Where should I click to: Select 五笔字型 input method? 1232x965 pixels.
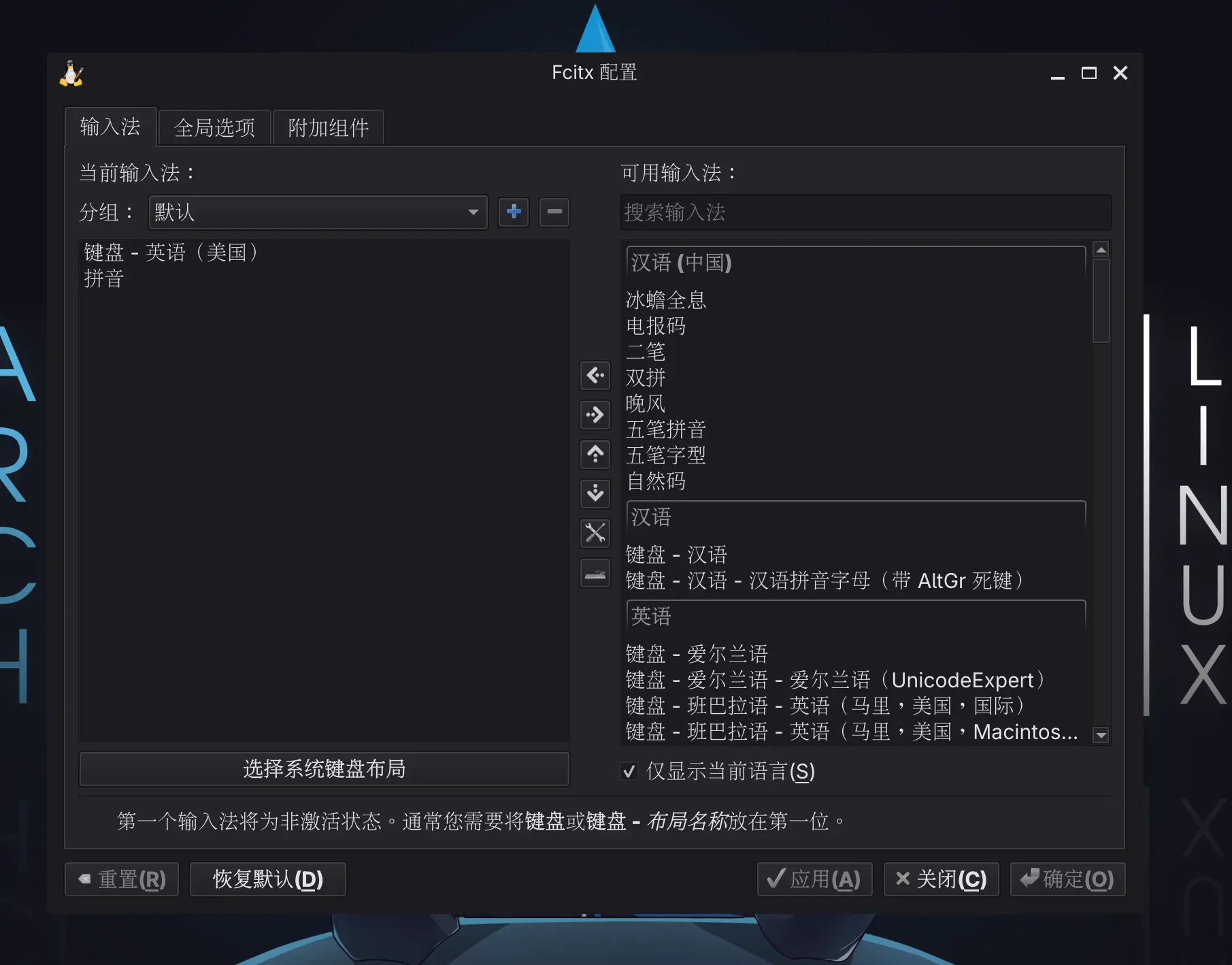856,455
